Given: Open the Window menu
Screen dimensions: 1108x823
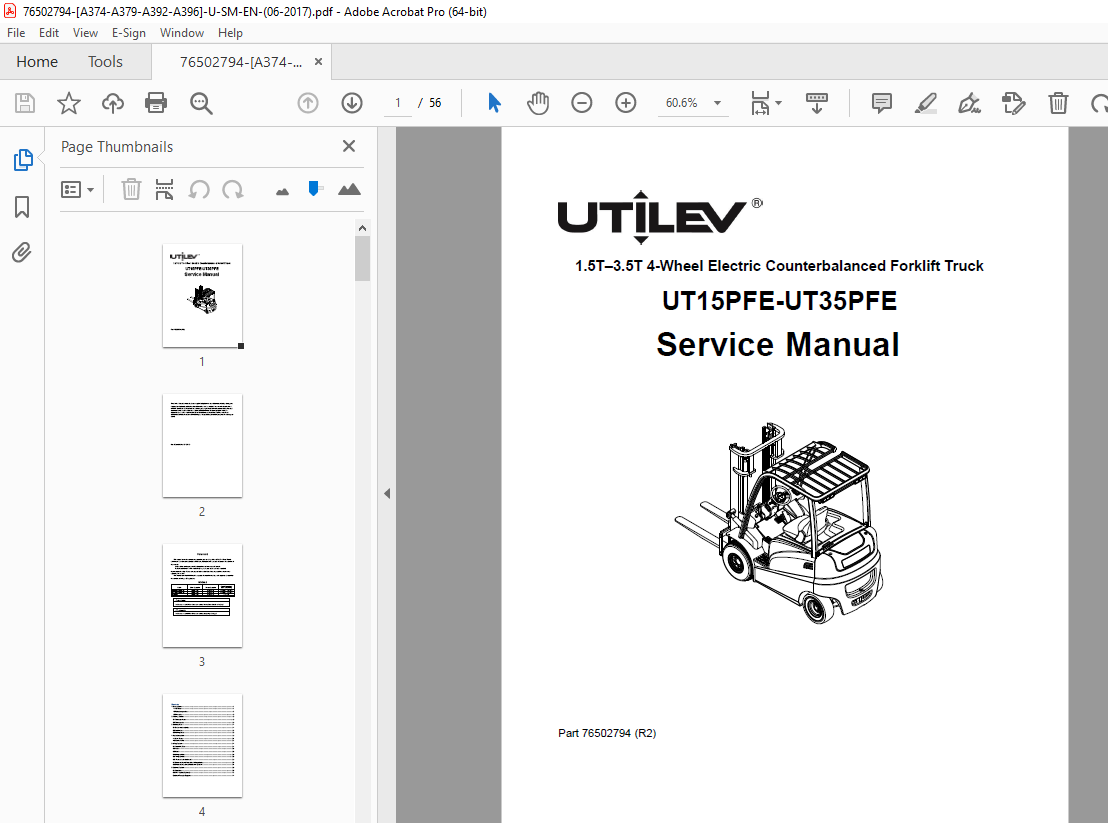Looking at the screenshot, I should point(182,32).
